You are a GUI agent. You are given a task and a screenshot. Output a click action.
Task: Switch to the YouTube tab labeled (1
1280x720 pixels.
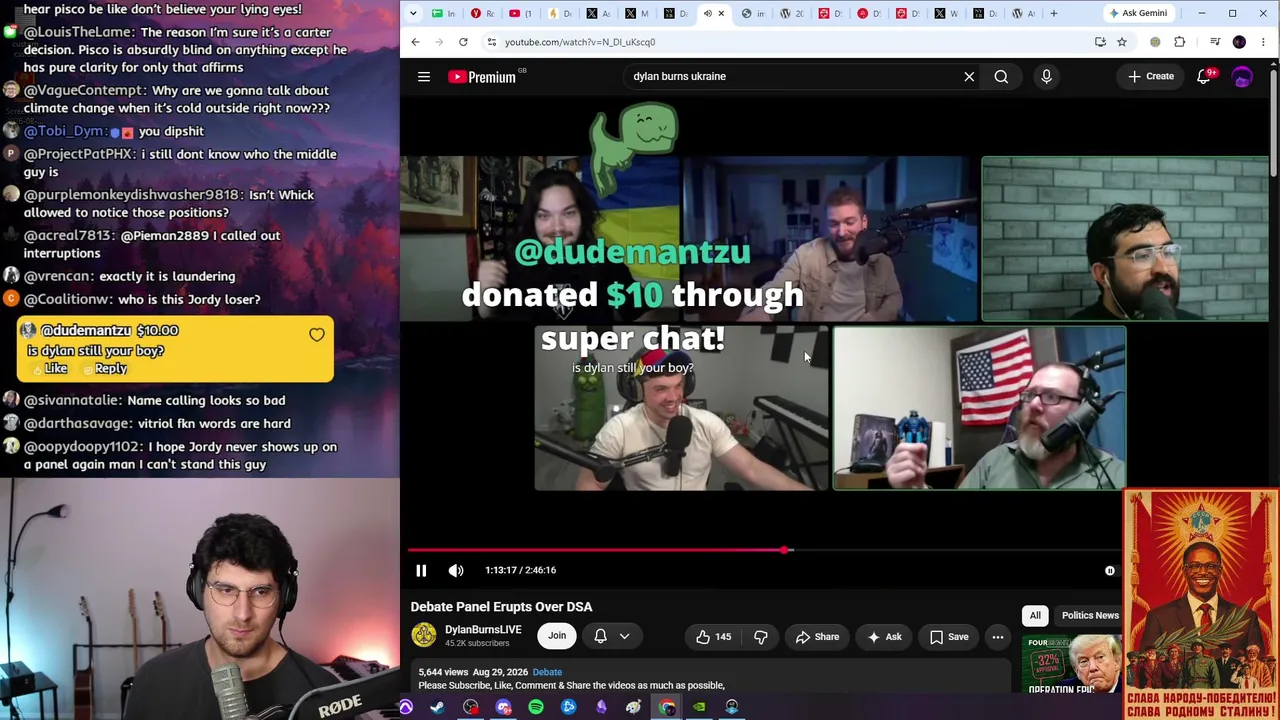tap(520, 13)
